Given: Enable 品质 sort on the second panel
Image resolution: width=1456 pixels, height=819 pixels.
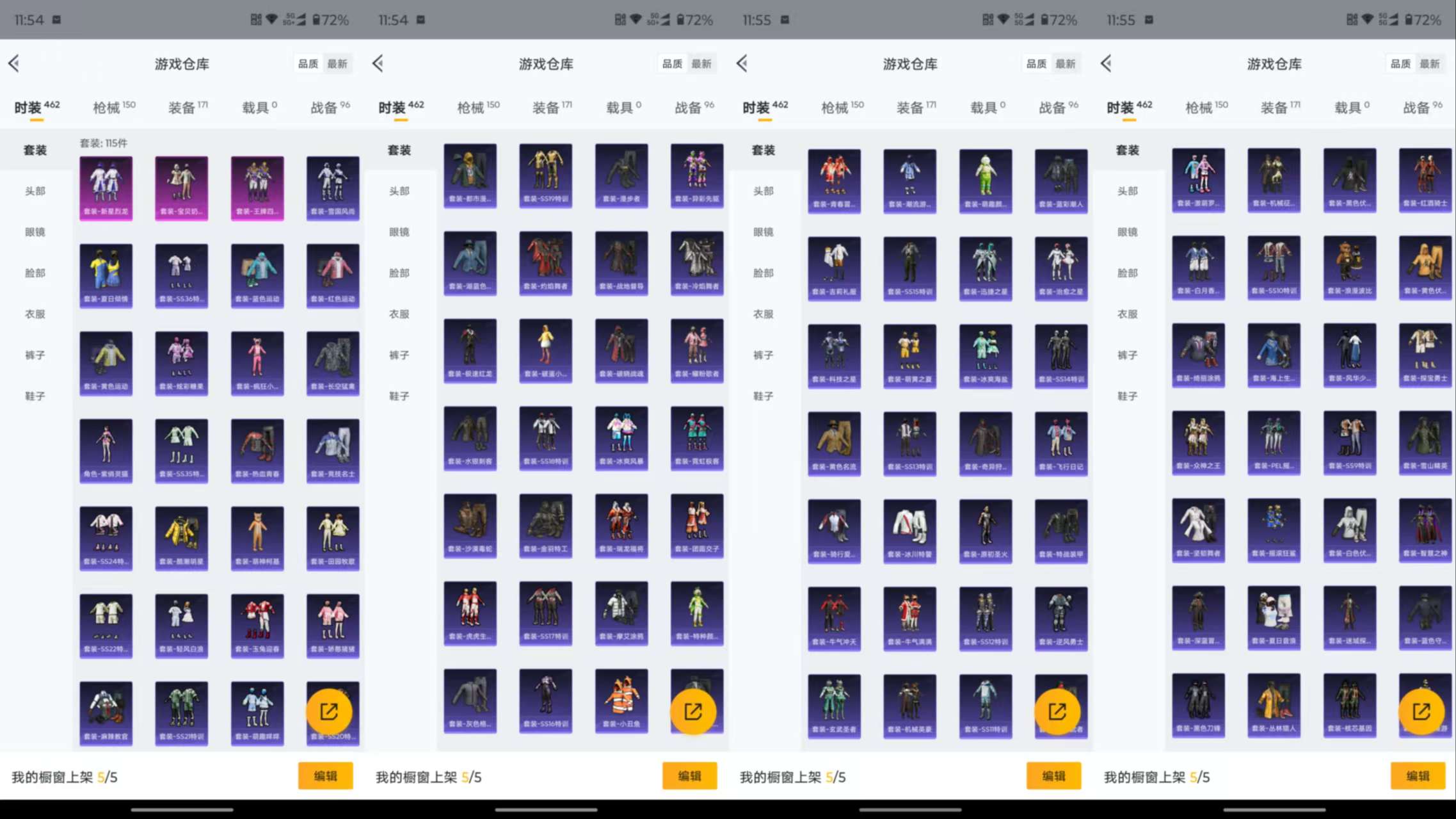Looking at the screenshot, I should click(671, 63).
